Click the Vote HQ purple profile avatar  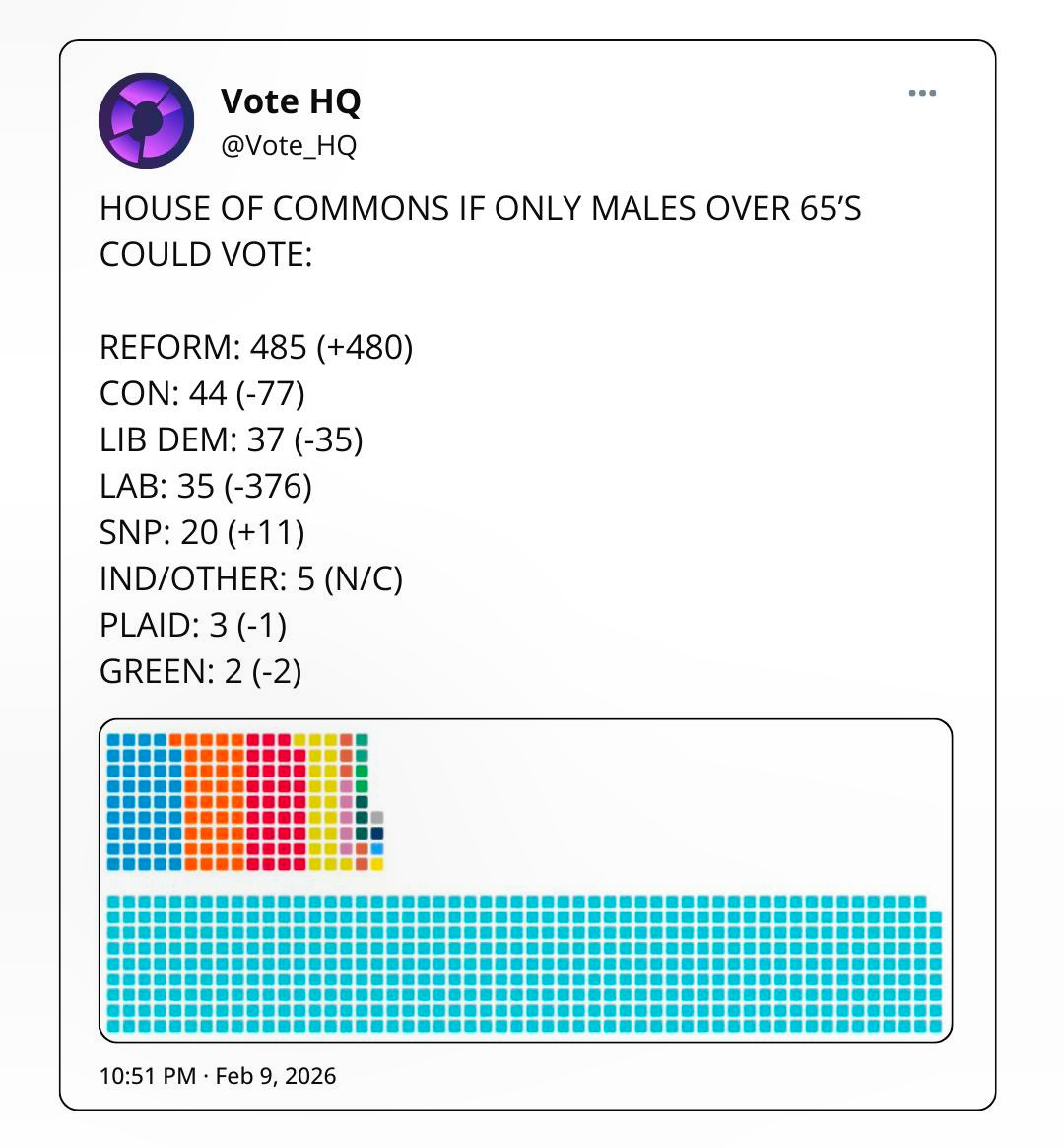(x=146, y=120)
